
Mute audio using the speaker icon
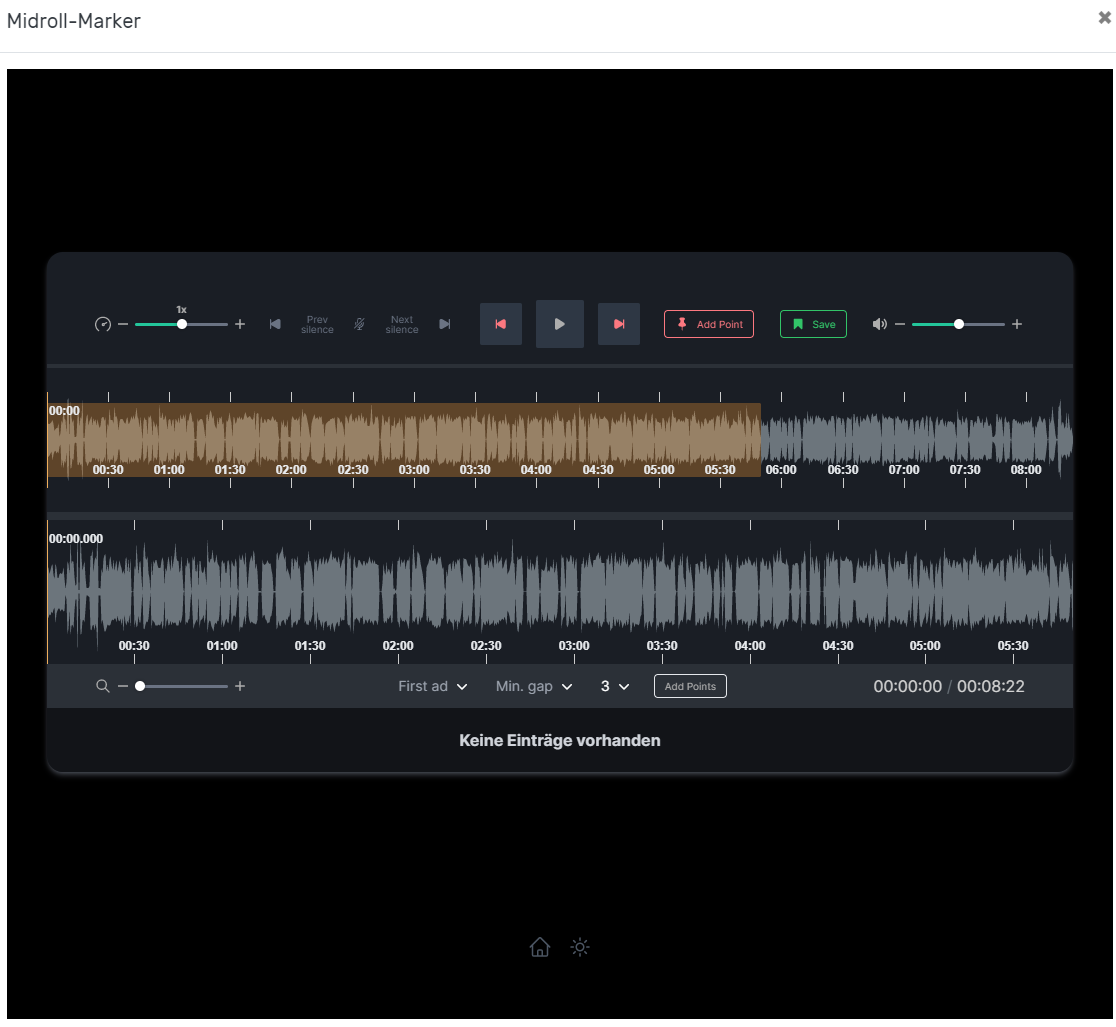(x=879, y=324)
